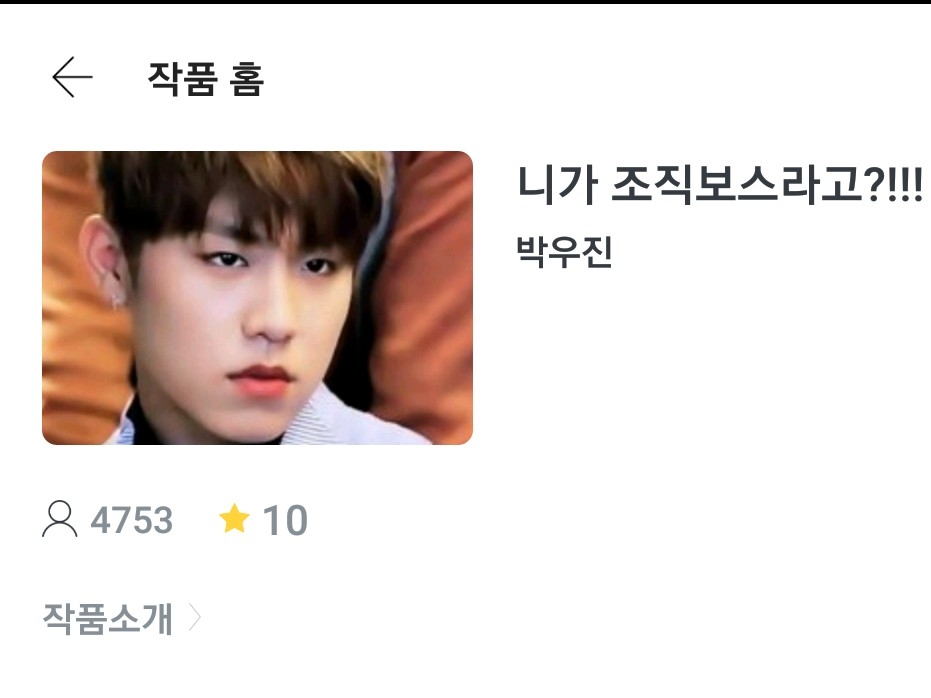This screenshot has height=698, width=931.
Task: Tap the 작품소개 gray label text
Action: click(107, 618)
